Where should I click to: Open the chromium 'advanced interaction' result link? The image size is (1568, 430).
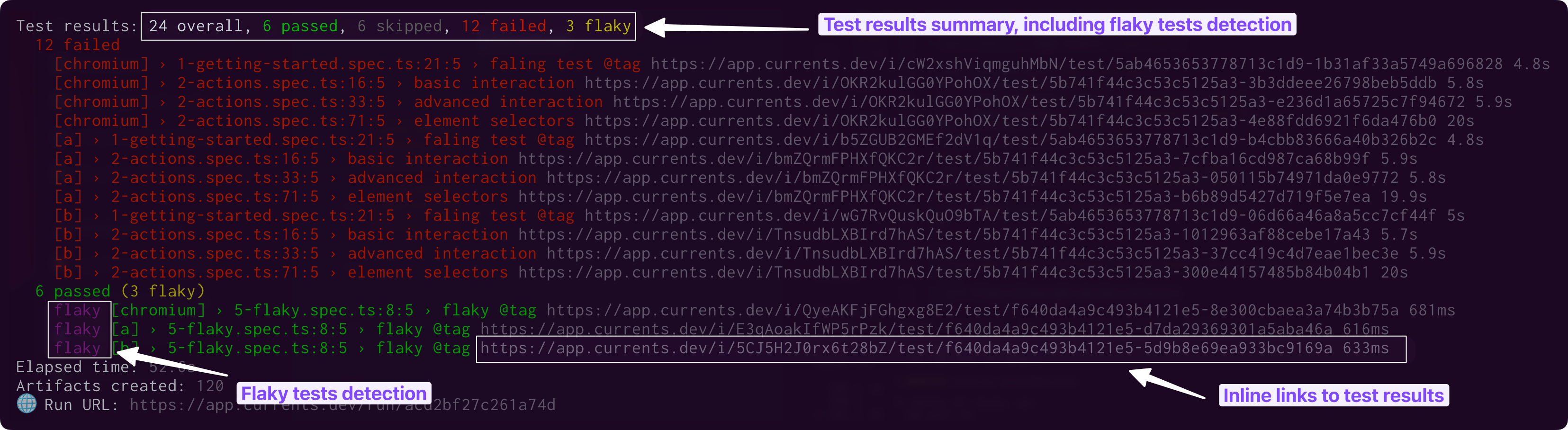pos(1038,101)
